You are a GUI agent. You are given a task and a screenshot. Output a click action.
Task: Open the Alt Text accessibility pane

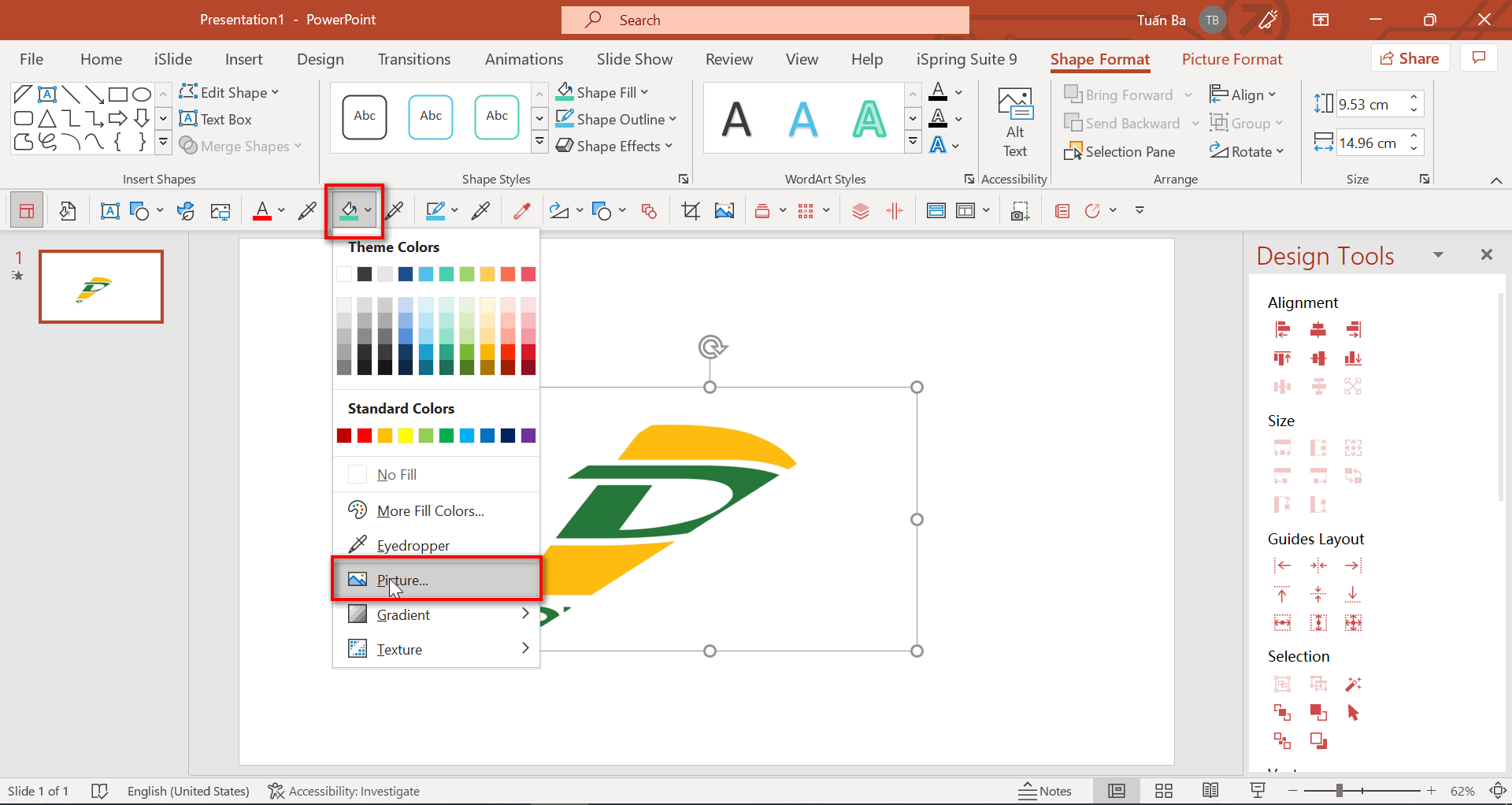pyautogui.click(x=1015, y=122)
